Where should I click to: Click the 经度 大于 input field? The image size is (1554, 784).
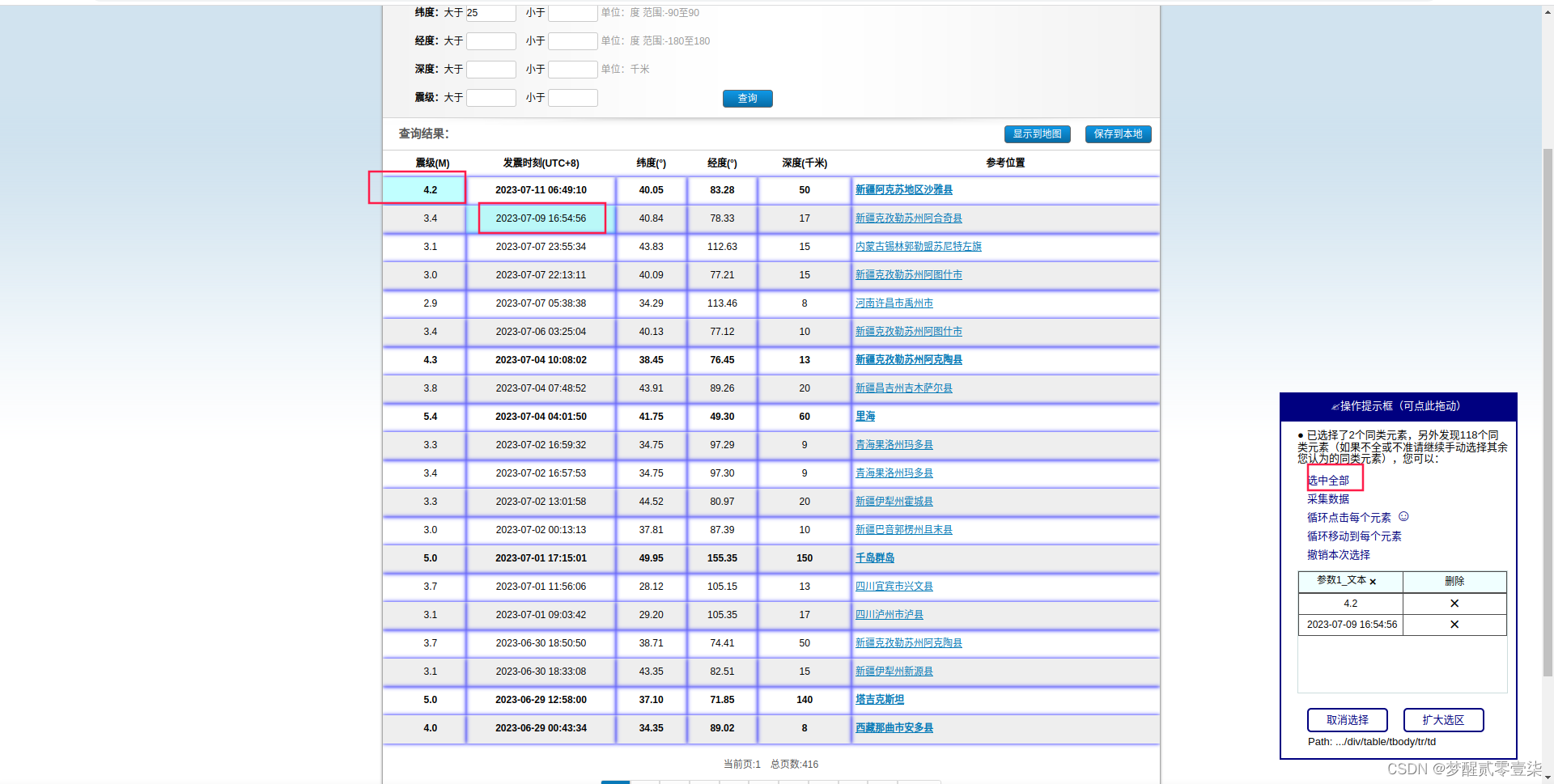coord(490,41)
